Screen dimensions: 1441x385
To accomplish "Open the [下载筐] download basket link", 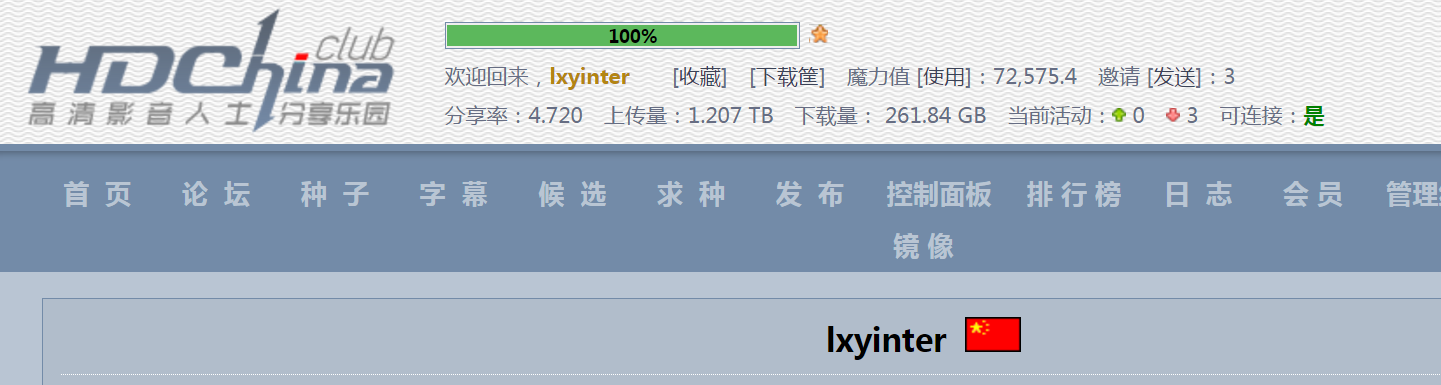I will (x=787, y=77).
